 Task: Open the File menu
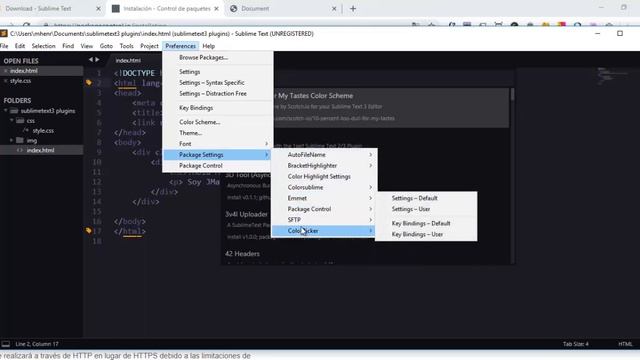coord(4,46)
